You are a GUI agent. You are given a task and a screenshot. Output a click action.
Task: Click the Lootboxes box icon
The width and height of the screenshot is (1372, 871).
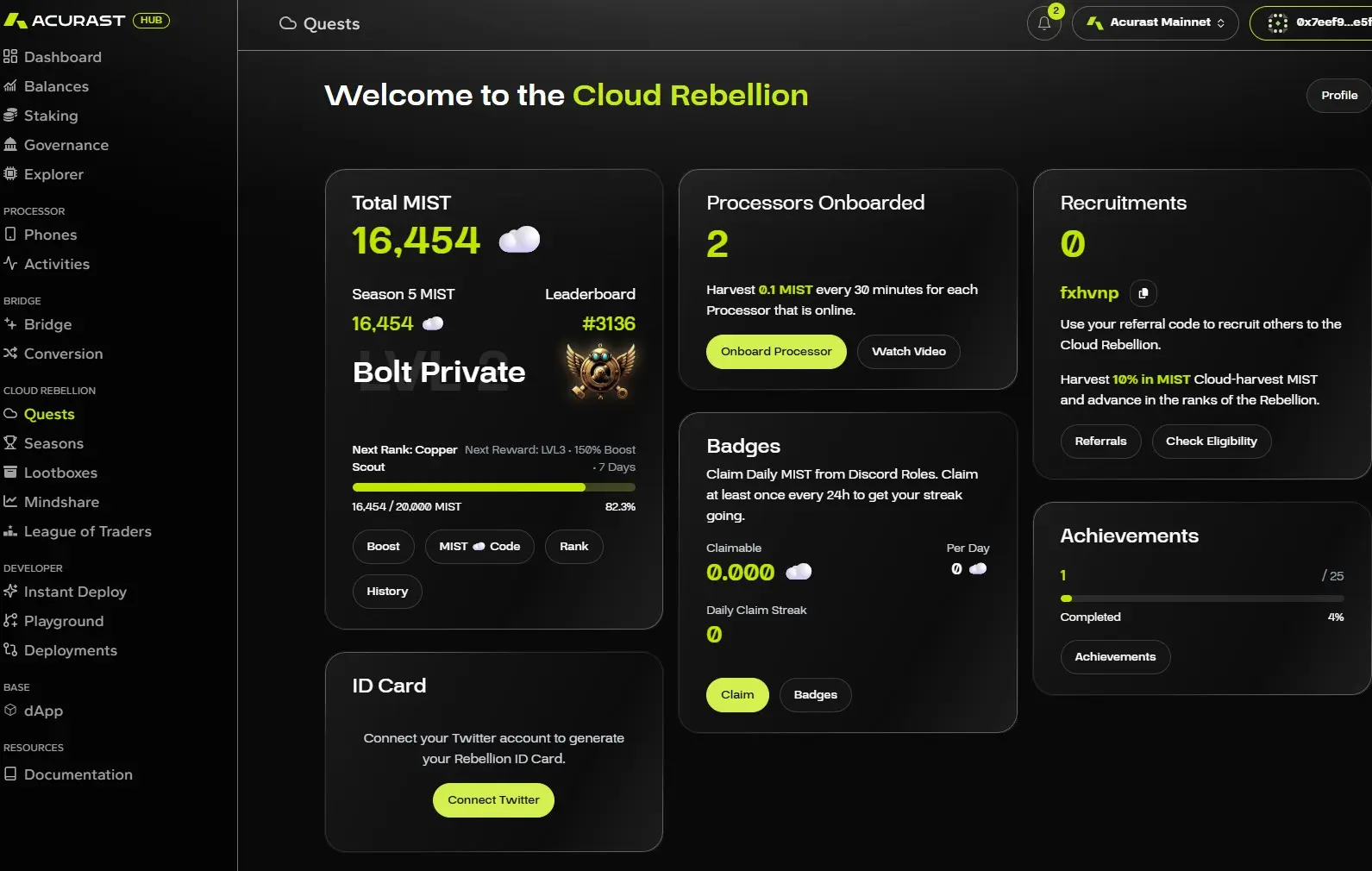(10, 473)
